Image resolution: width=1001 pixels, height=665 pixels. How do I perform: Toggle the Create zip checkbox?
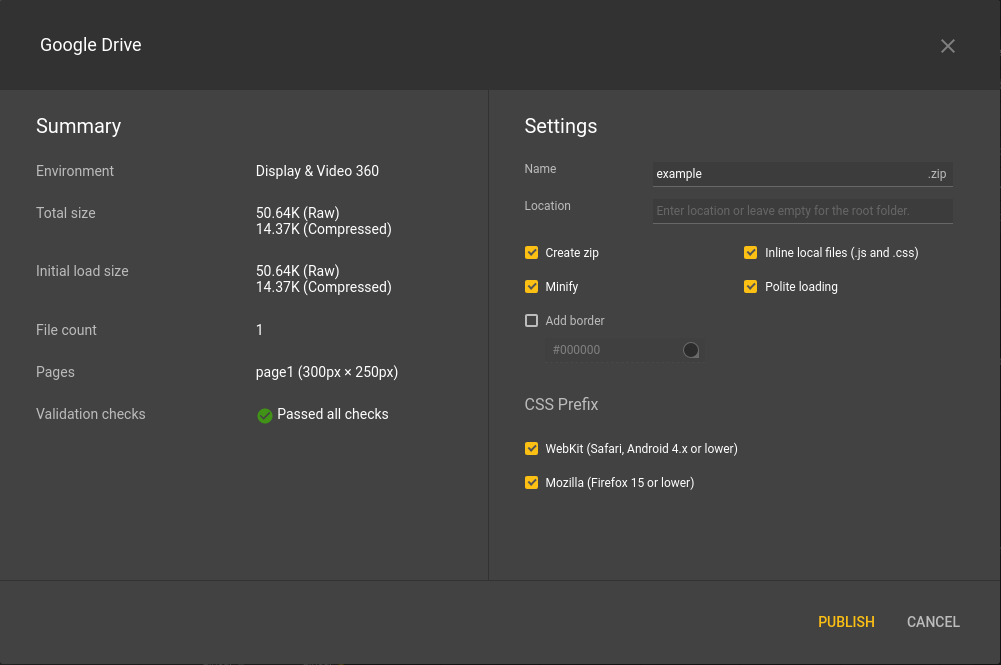pos(532,253)
